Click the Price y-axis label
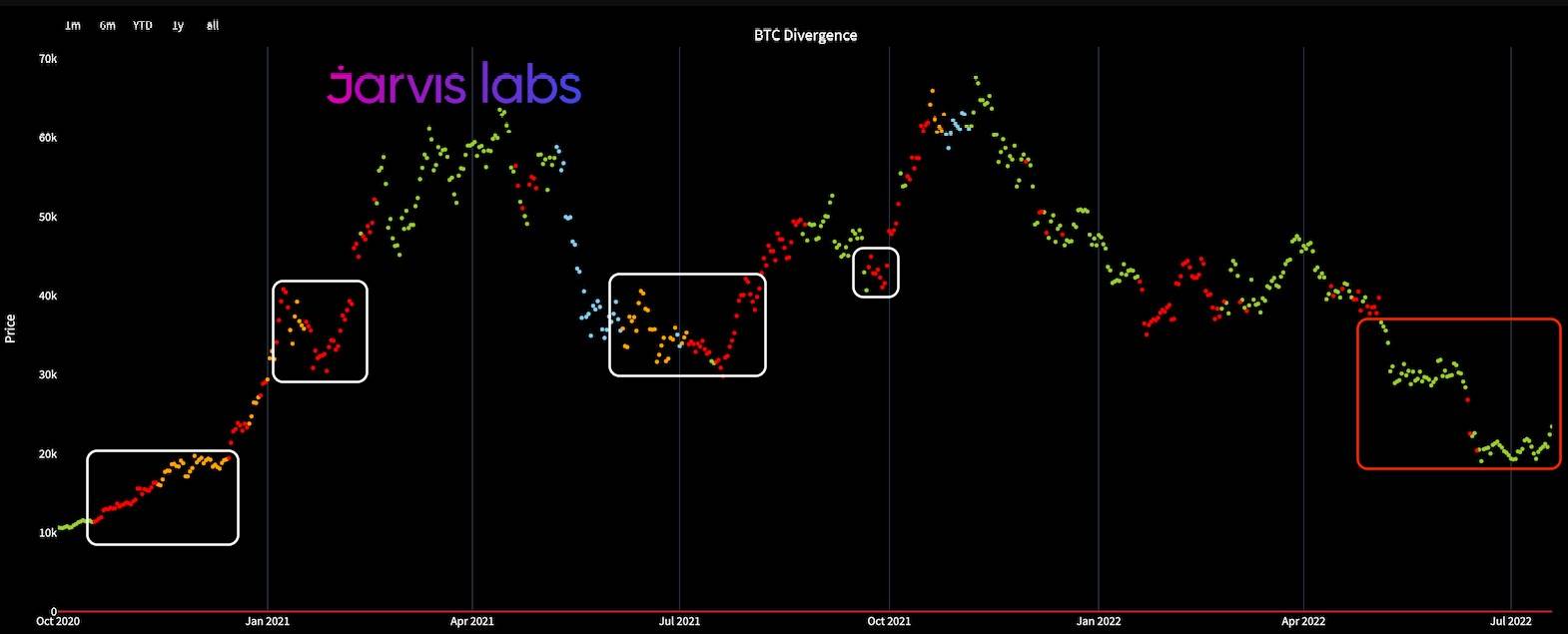Image resolution: width=1568 pixels, height=634 pixels. coord(10,328)
